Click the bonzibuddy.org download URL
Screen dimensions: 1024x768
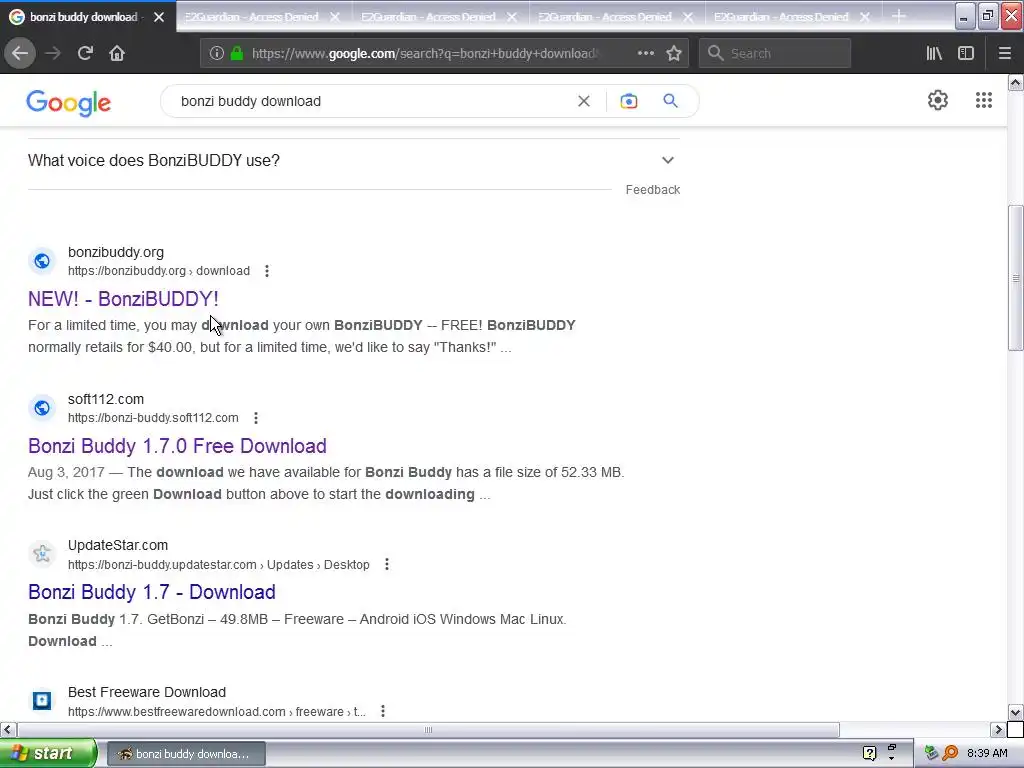(x=159, y=271)
